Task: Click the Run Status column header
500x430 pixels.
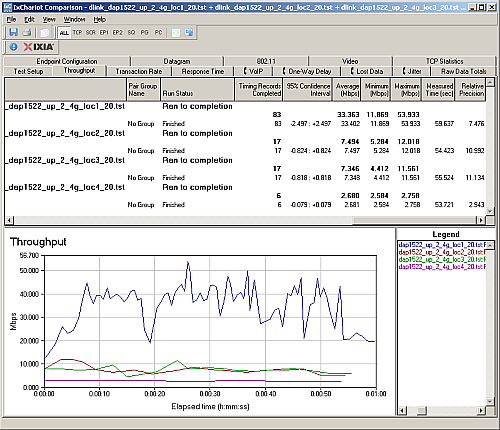Action: [197, 89]
